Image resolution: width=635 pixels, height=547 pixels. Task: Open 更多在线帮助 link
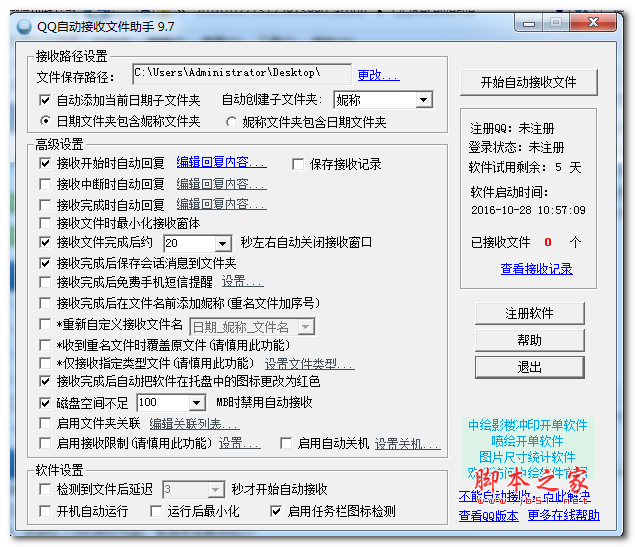563,515
